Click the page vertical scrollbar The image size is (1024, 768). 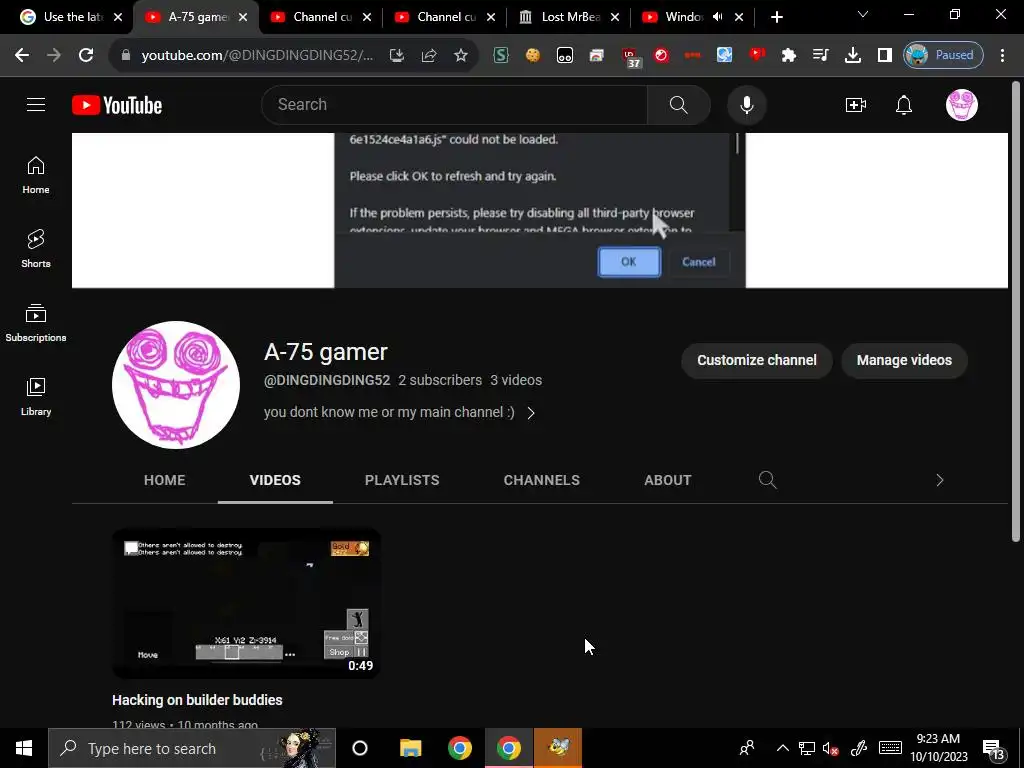pyautogui.click(x=1016, y=310)
